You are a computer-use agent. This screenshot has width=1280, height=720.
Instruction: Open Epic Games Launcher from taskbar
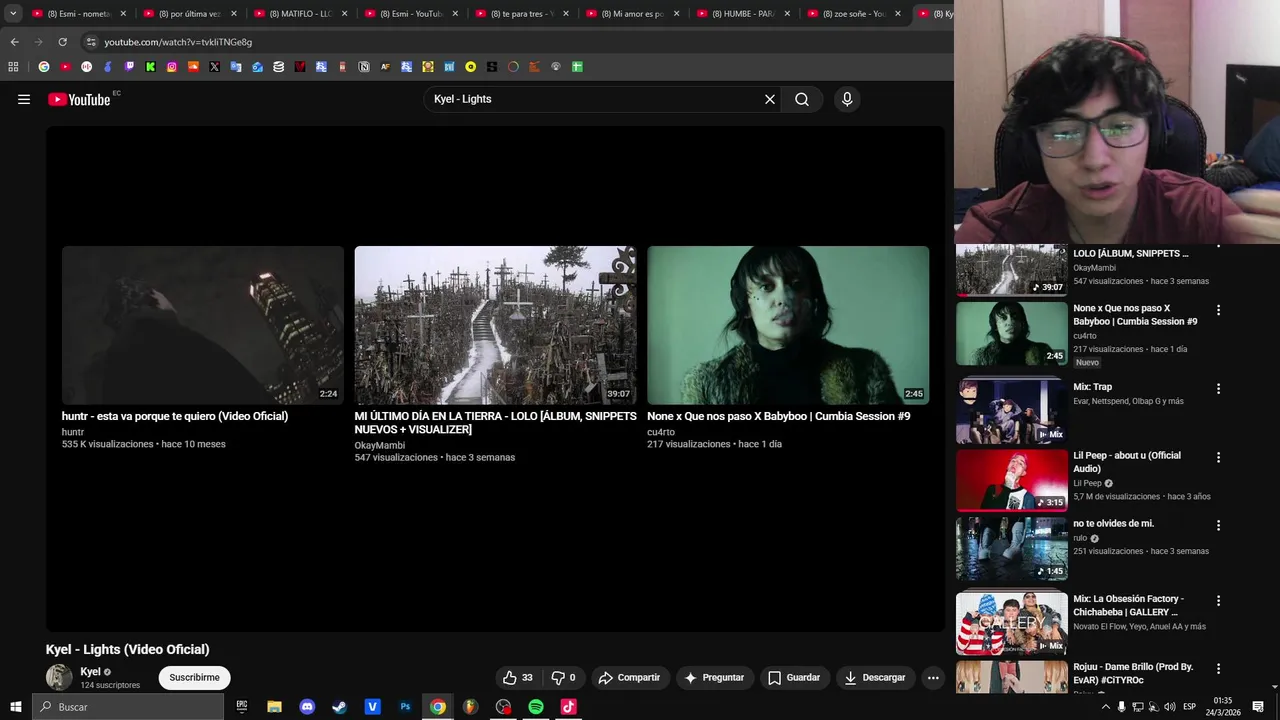242,707
